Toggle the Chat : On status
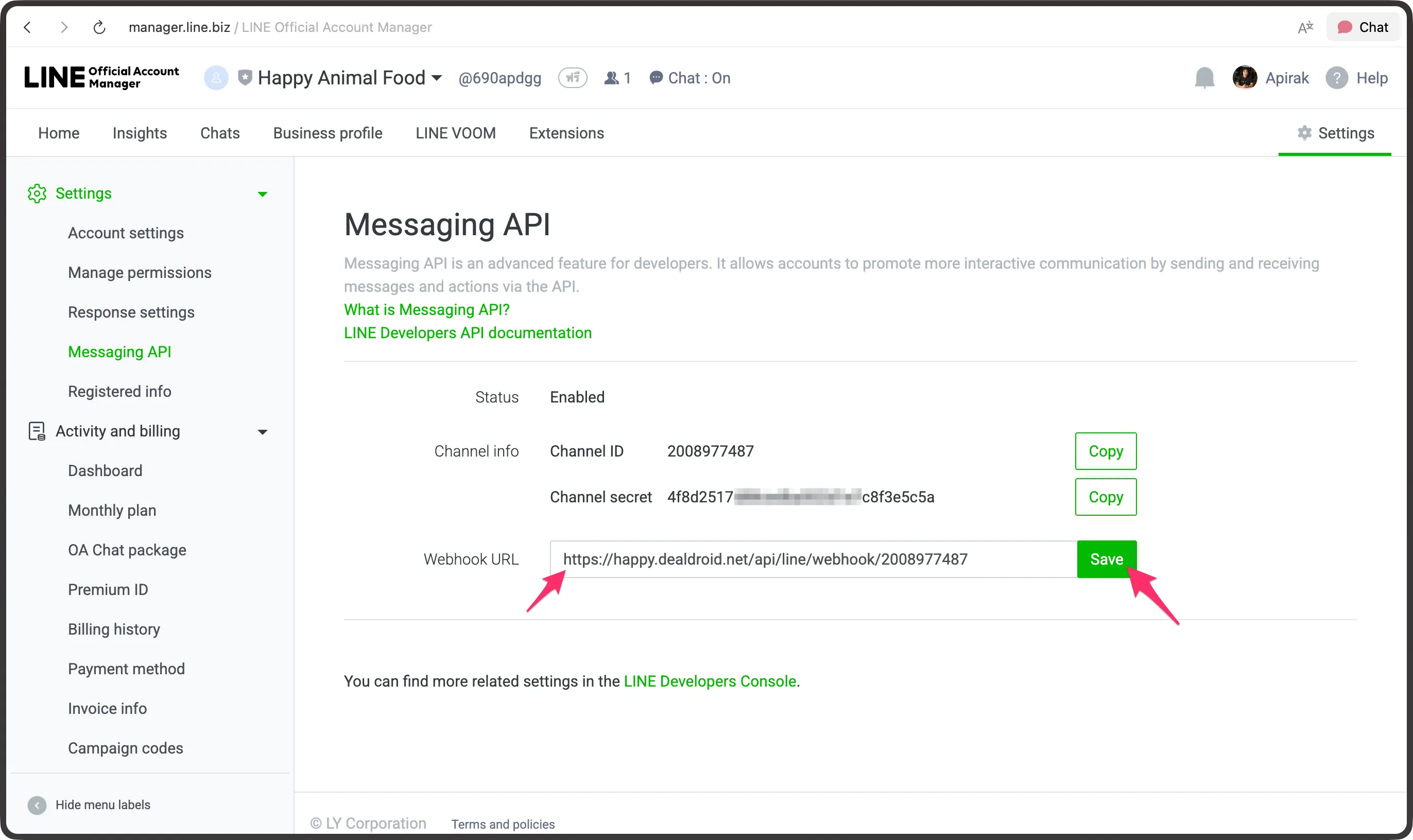The image size is (1413, 840). click(x=688, y=78)
